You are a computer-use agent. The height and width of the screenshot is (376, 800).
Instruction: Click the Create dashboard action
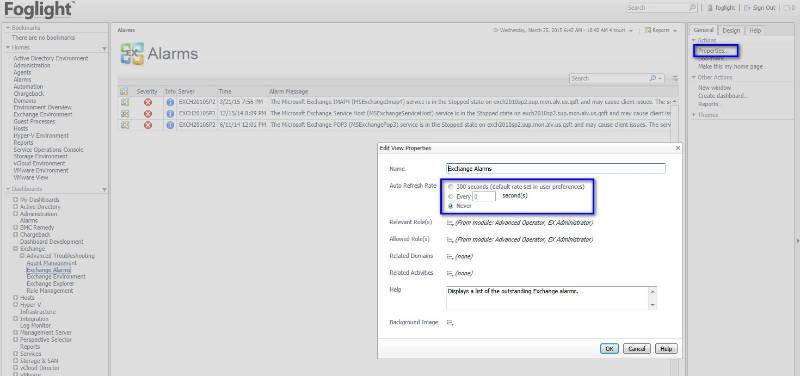[x=723, y=96]
